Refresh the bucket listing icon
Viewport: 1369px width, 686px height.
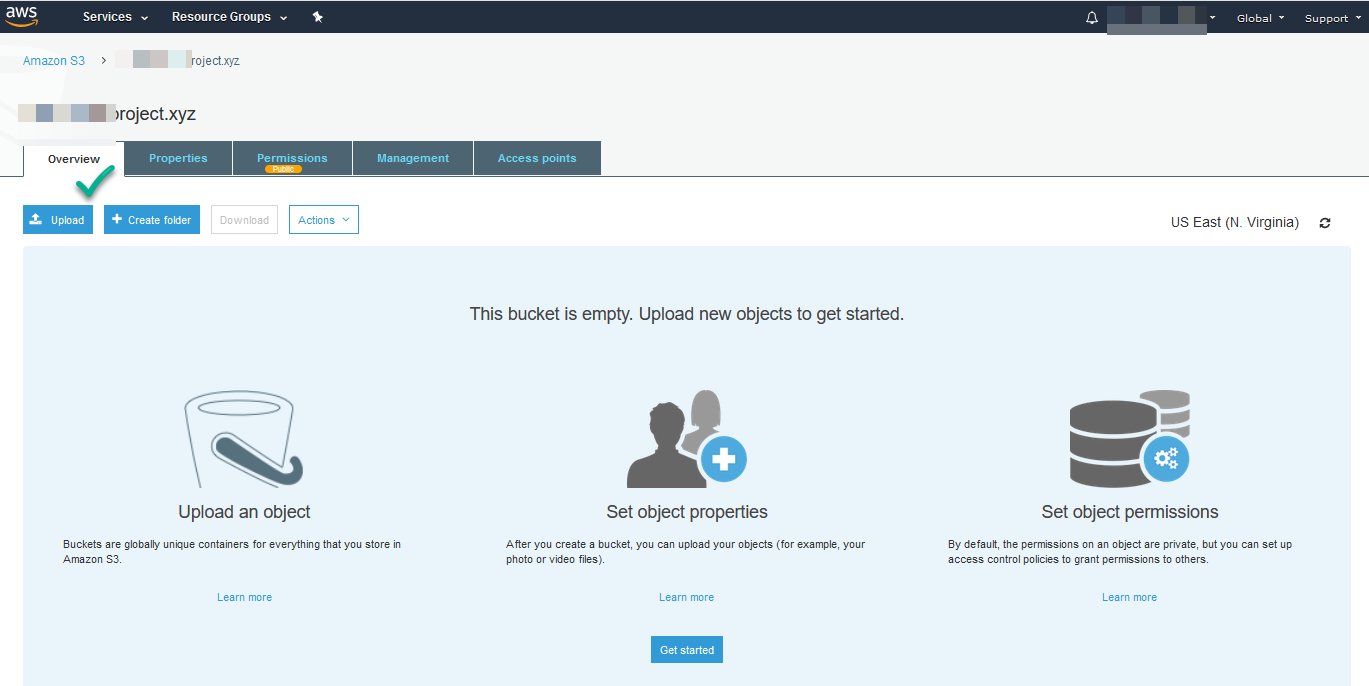pos(1325,223)
